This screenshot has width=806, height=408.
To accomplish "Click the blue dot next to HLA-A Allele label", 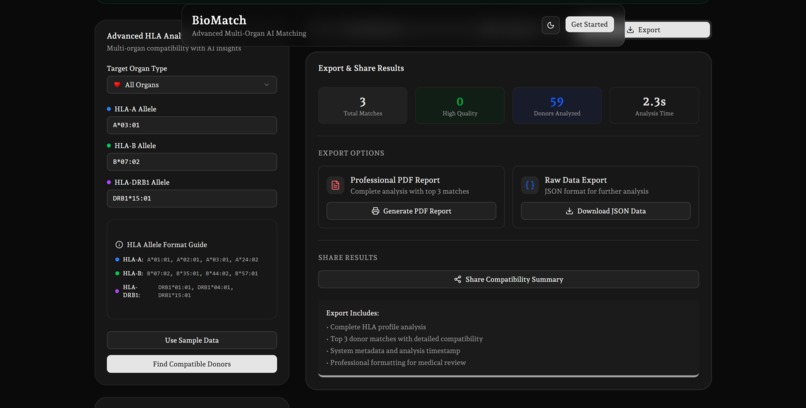I will point(108,109).
